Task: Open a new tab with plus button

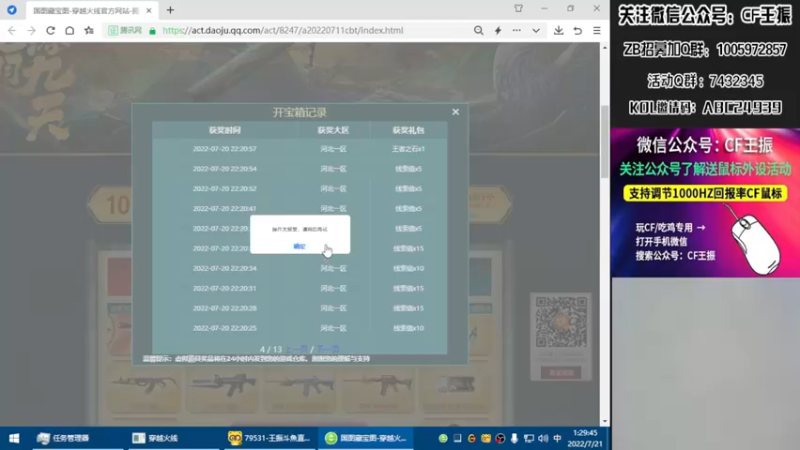Action: coord(170,10)
